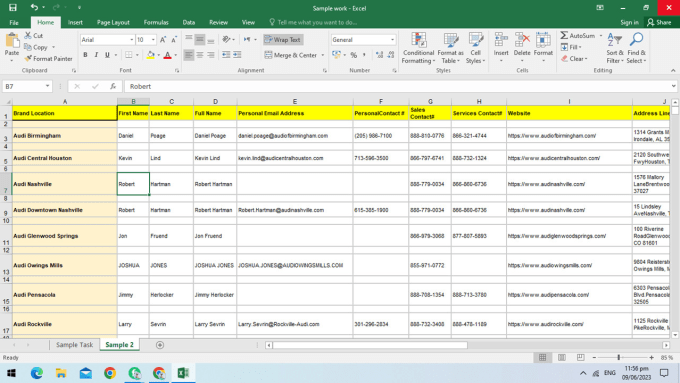
Task: Toggle Center alignment
Action: click(199, 55)
